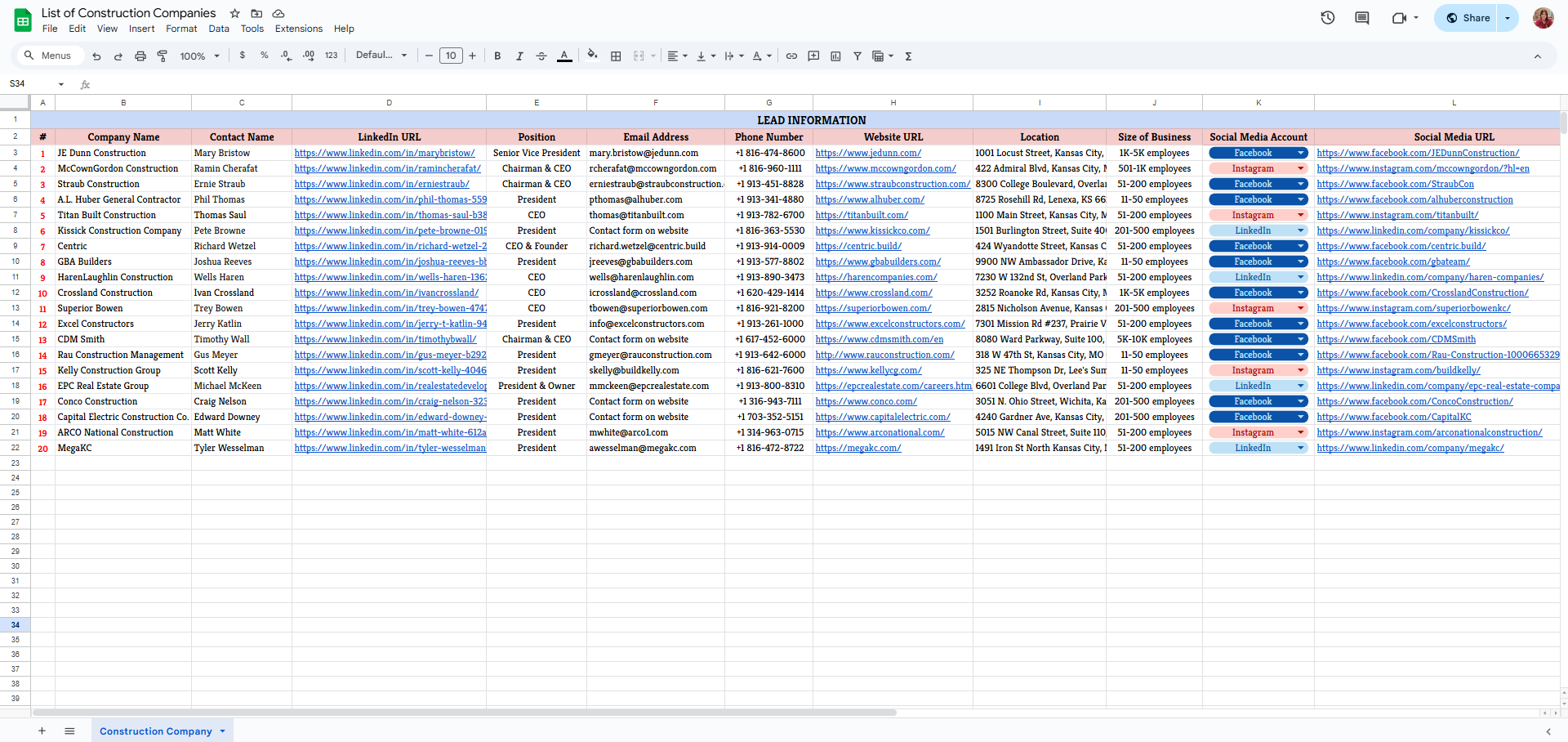Print the spreadsheet using printer icon
This screenshot has height=742, width=1568.
[140, 56]
